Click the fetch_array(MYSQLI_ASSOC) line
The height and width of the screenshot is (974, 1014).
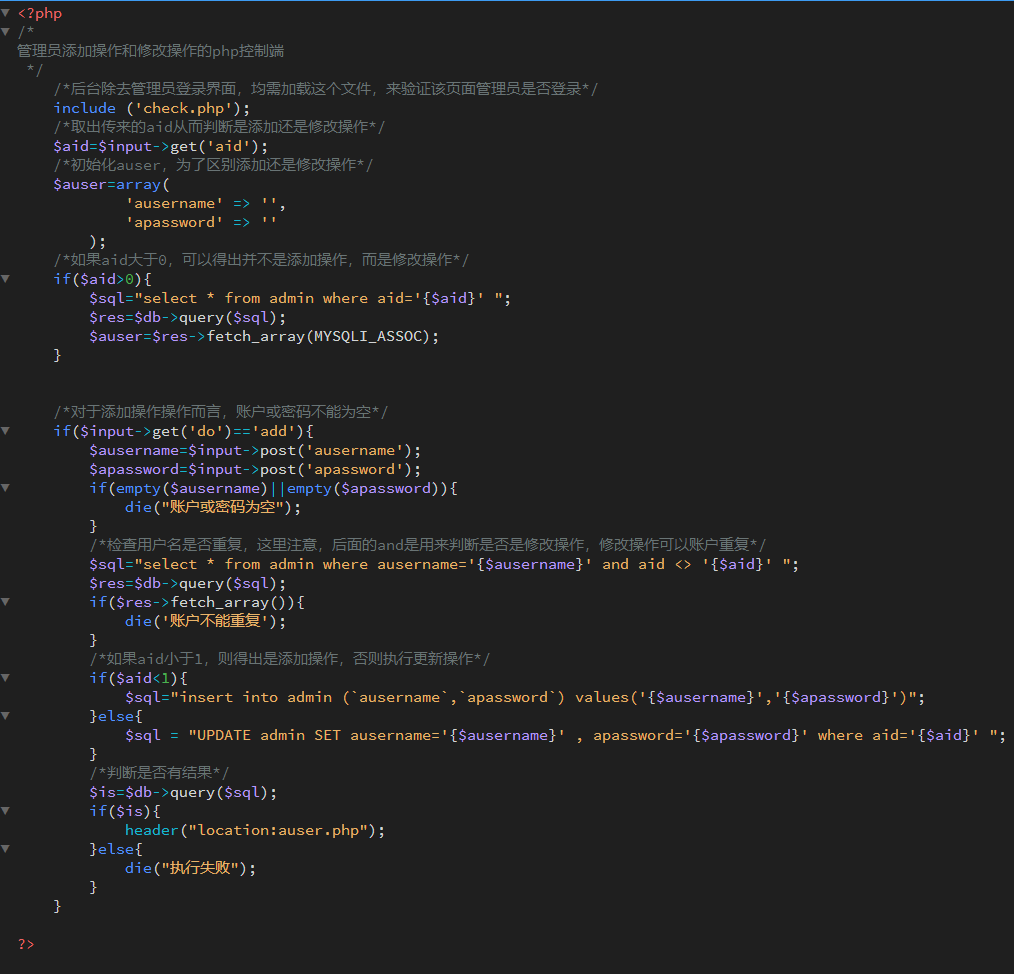click(264, 336)
